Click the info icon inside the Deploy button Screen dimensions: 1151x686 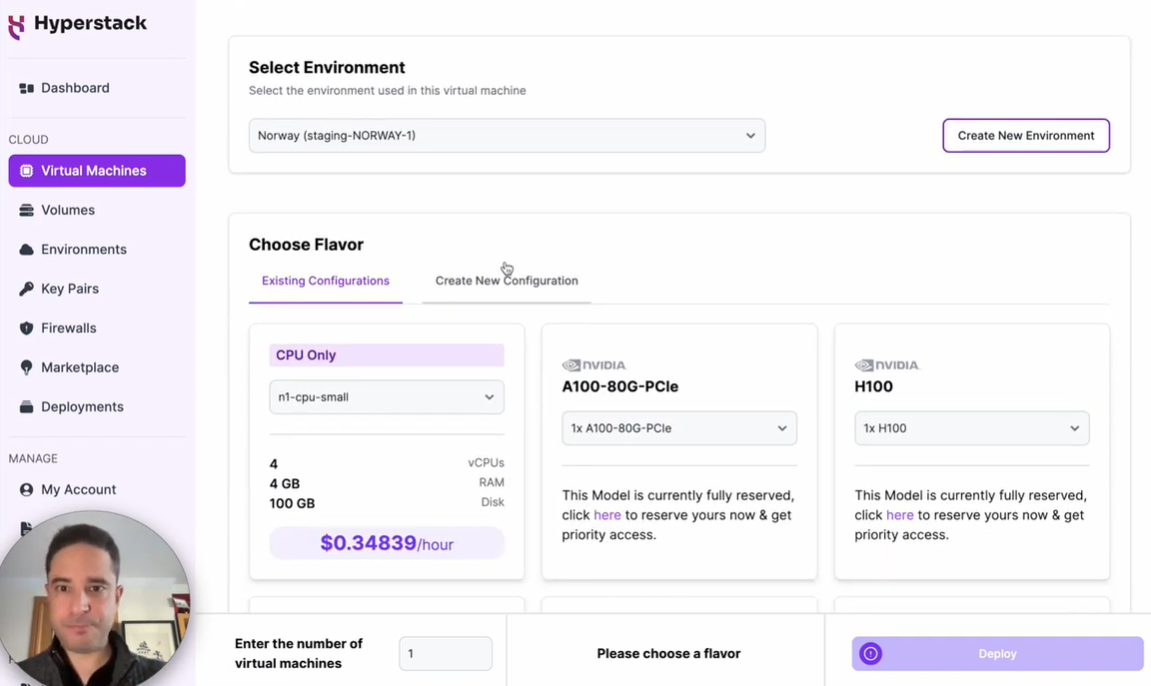(870, 653)
